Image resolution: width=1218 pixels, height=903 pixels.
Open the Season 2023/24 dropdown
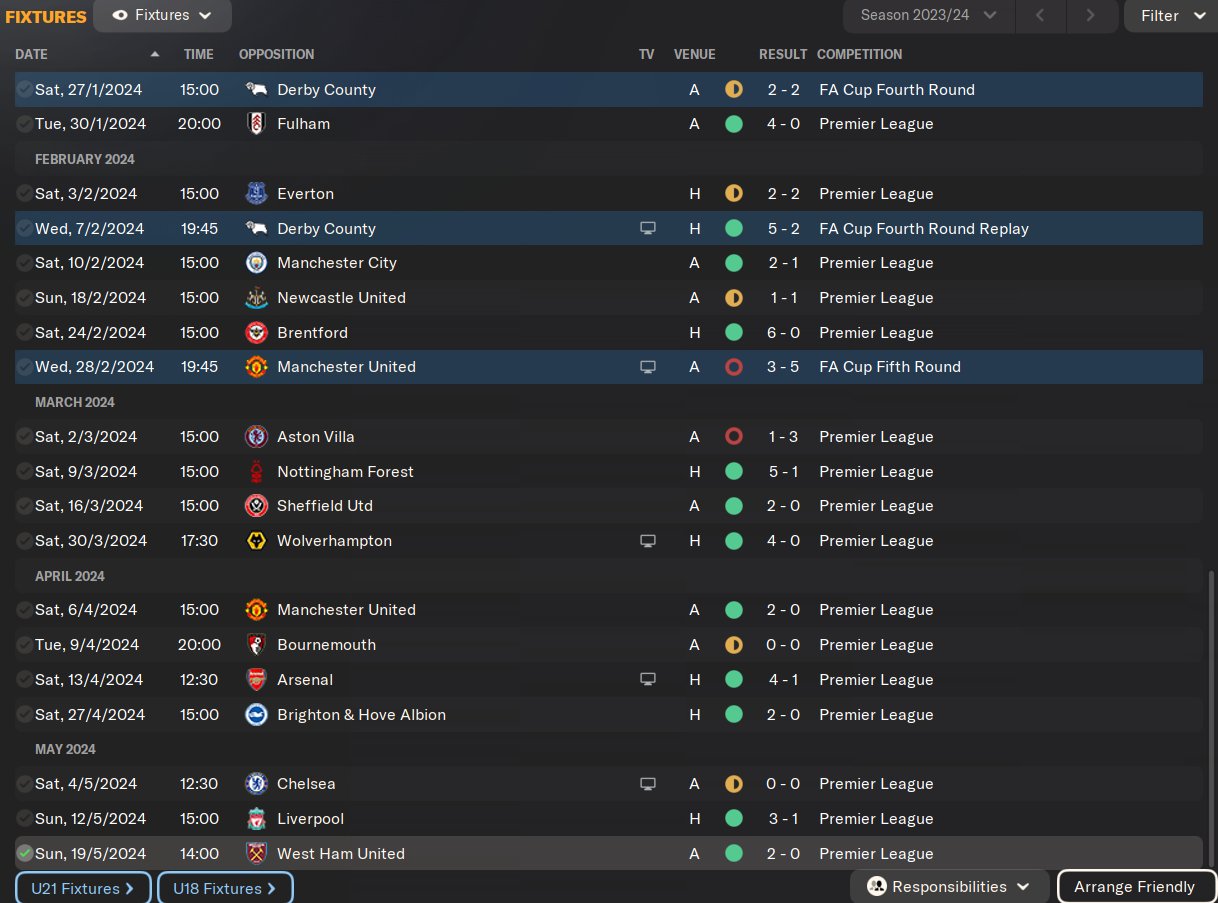(x=929, y=16)
